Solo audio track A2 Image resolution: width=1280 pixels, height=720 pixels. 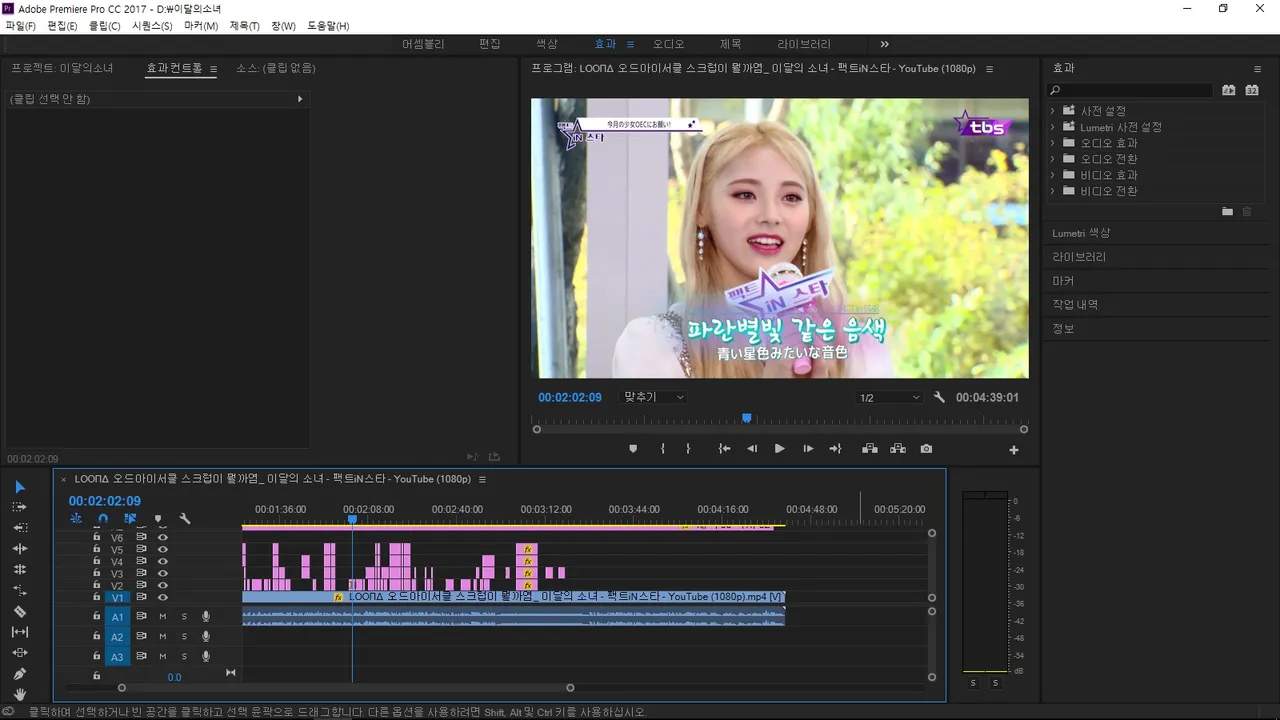tap(184, 637)
